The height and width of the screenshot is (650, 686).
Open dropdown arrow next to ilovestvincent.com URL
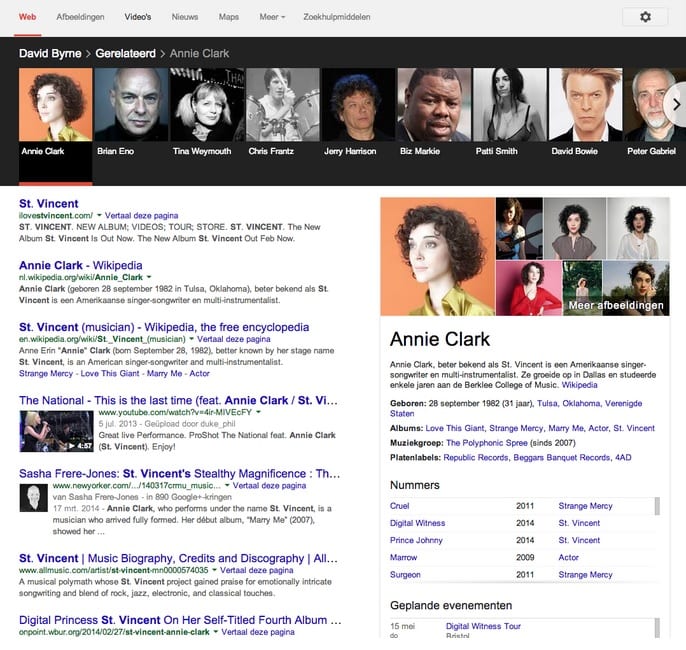(x=99, y=215)
